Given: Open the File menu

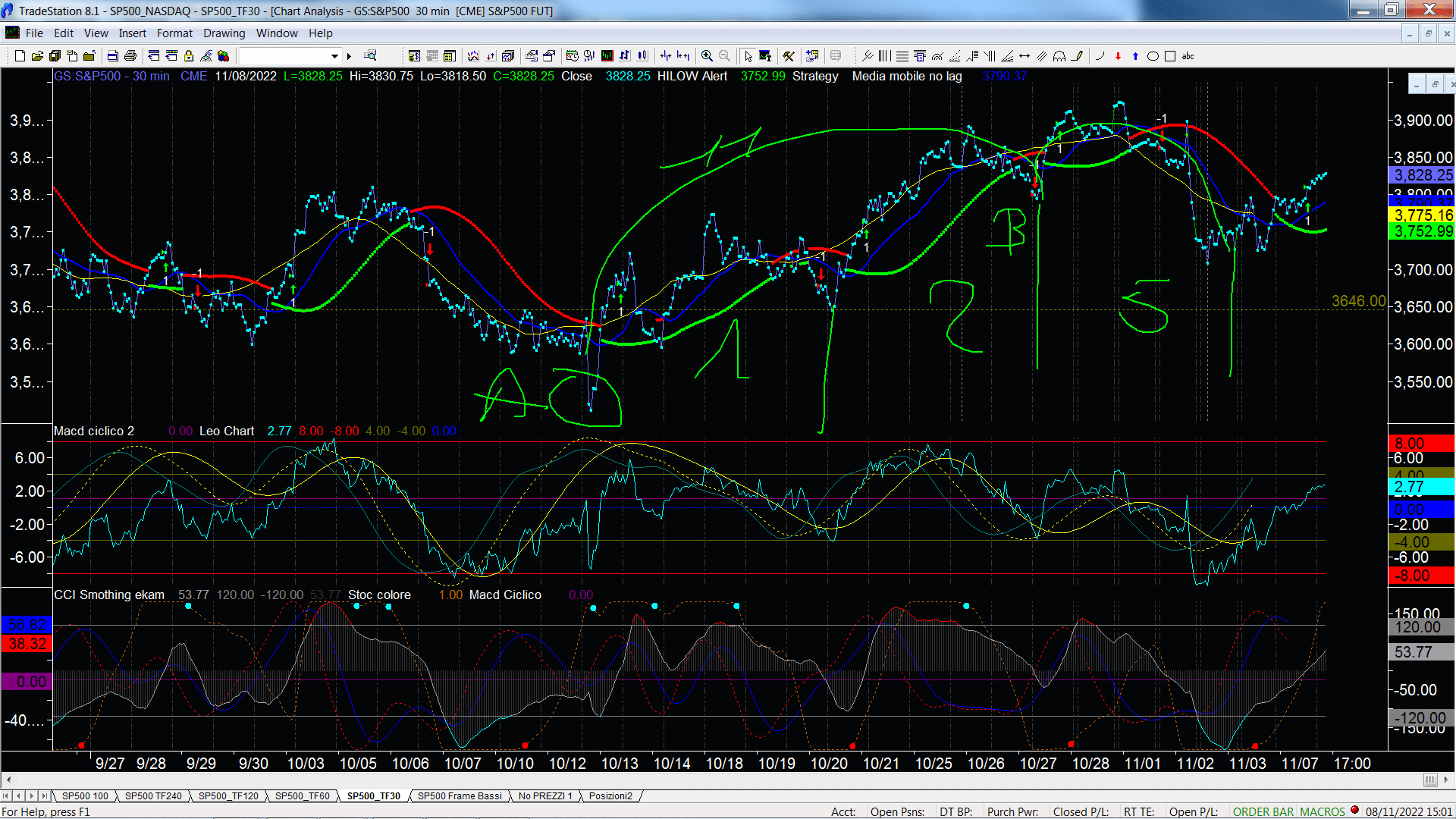Looking at the screenshot, I should 34,33.
